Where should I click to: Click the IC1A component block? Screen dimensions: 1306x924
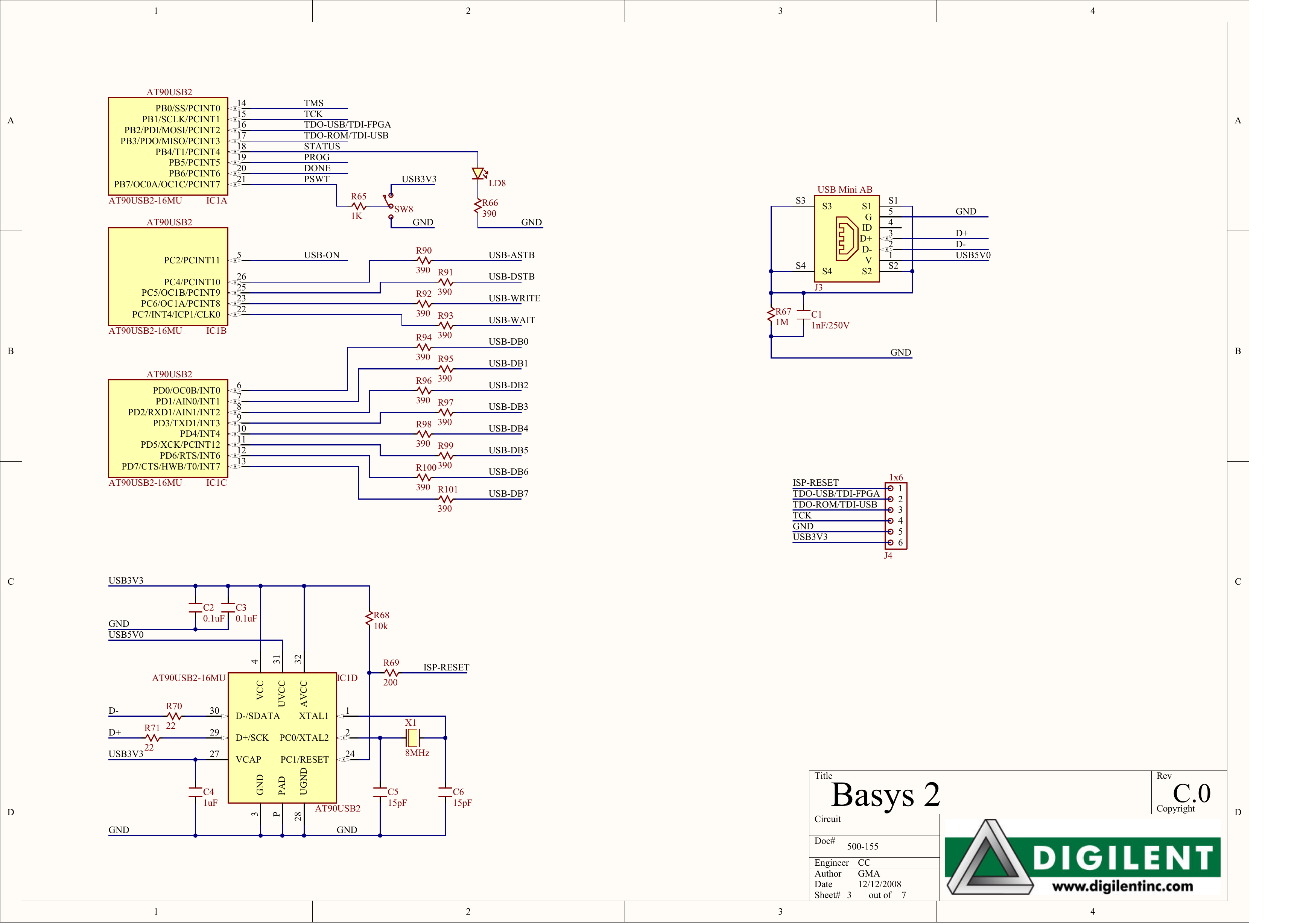pos(168,146)
